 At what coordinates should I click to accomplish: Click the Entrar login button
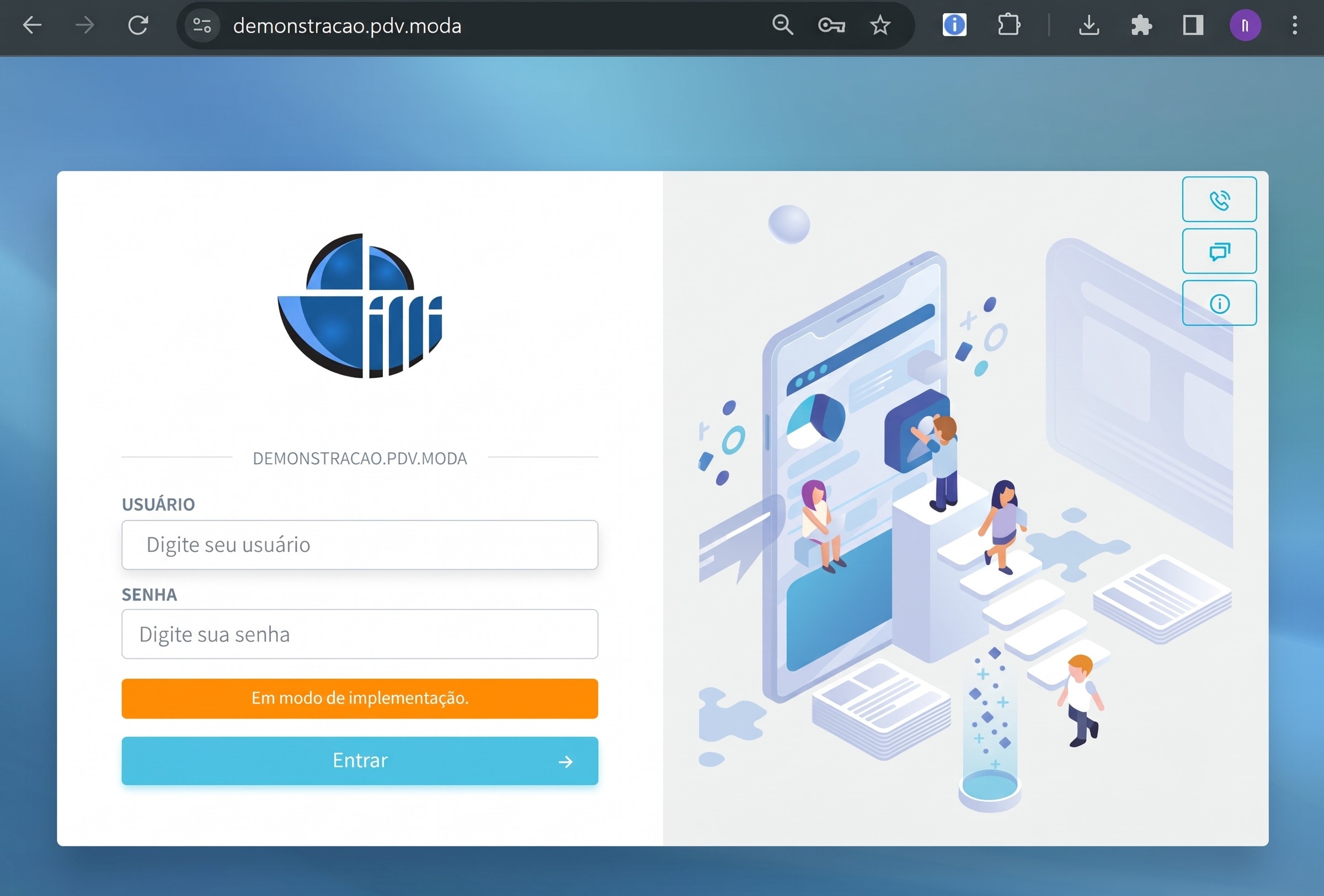(x=360, y=760)
